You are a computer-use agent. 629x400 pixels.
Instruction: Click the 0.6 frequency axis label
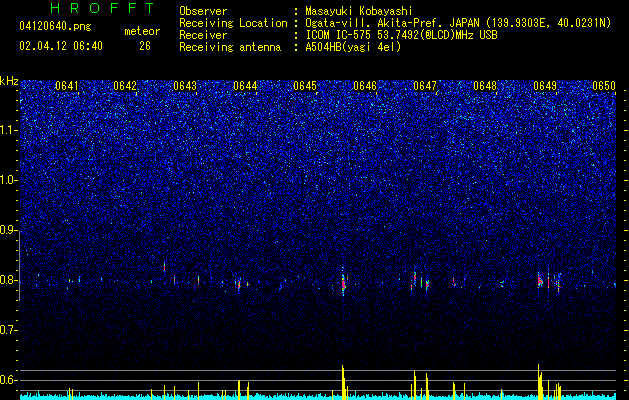(8, 380)
